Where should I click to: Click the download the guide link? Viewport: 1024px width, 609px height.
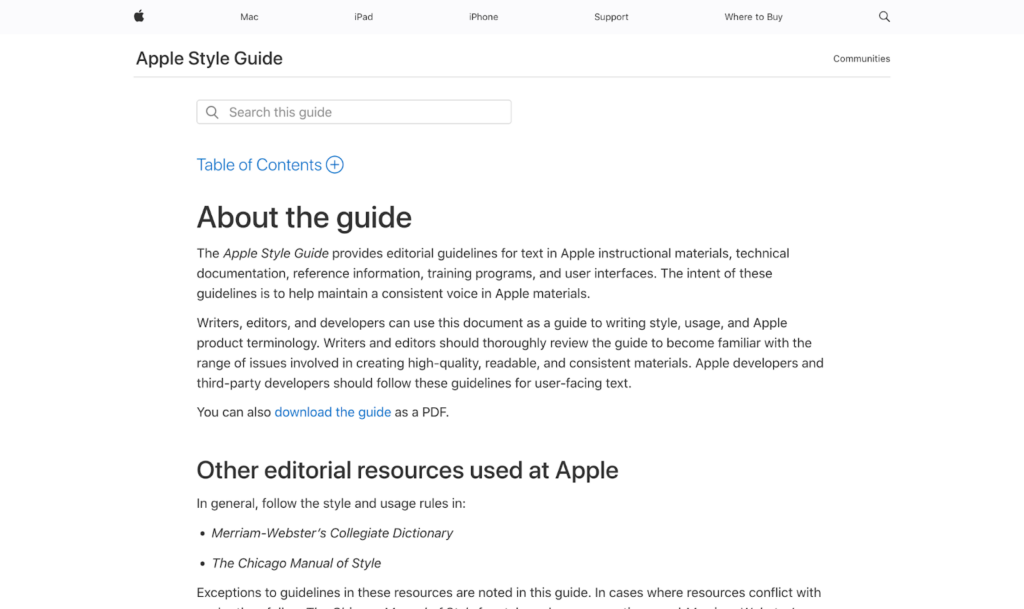click(x=332, y=412)
